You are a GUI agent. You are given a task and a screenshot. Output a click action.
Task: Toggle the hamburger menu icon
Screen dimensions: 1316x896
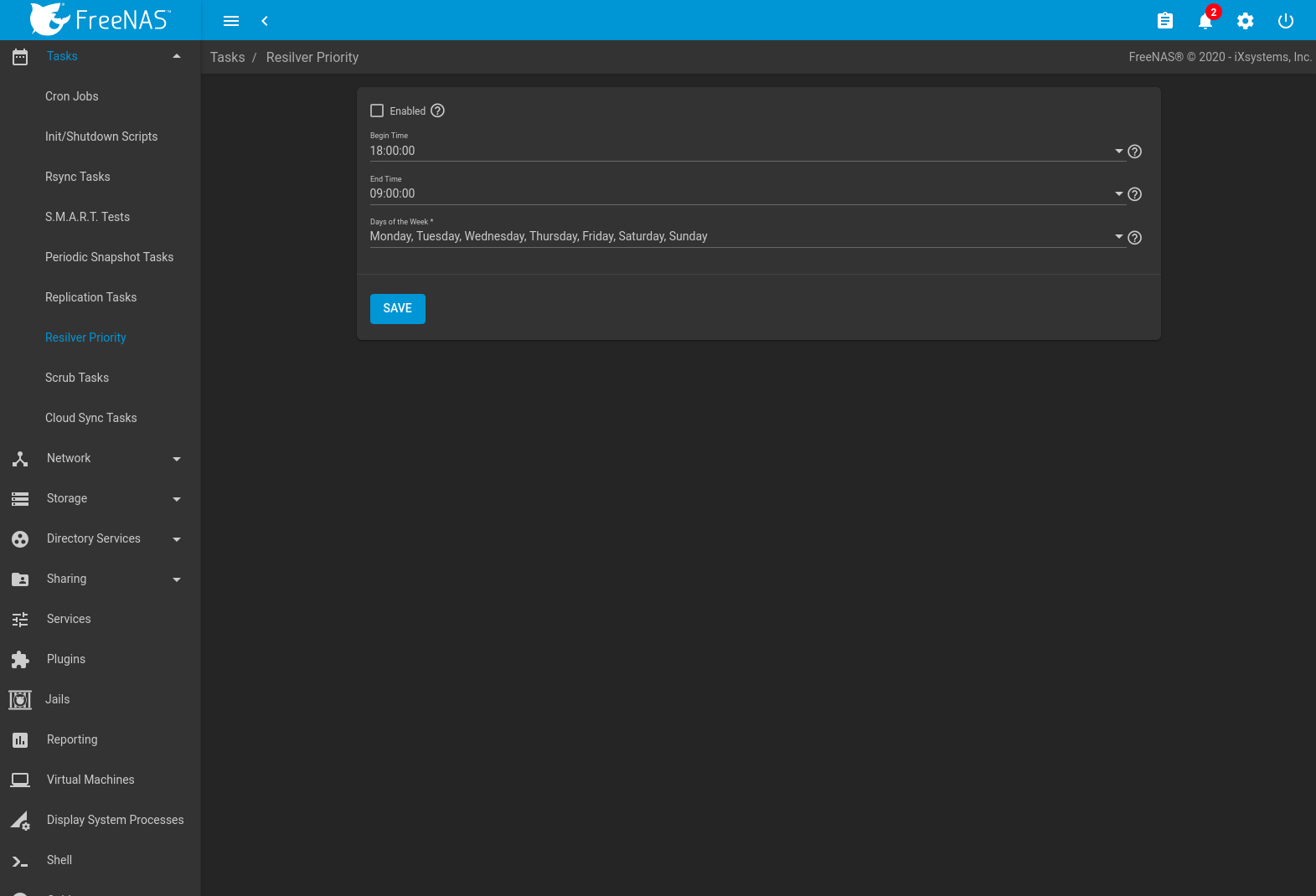pos(231,21)
